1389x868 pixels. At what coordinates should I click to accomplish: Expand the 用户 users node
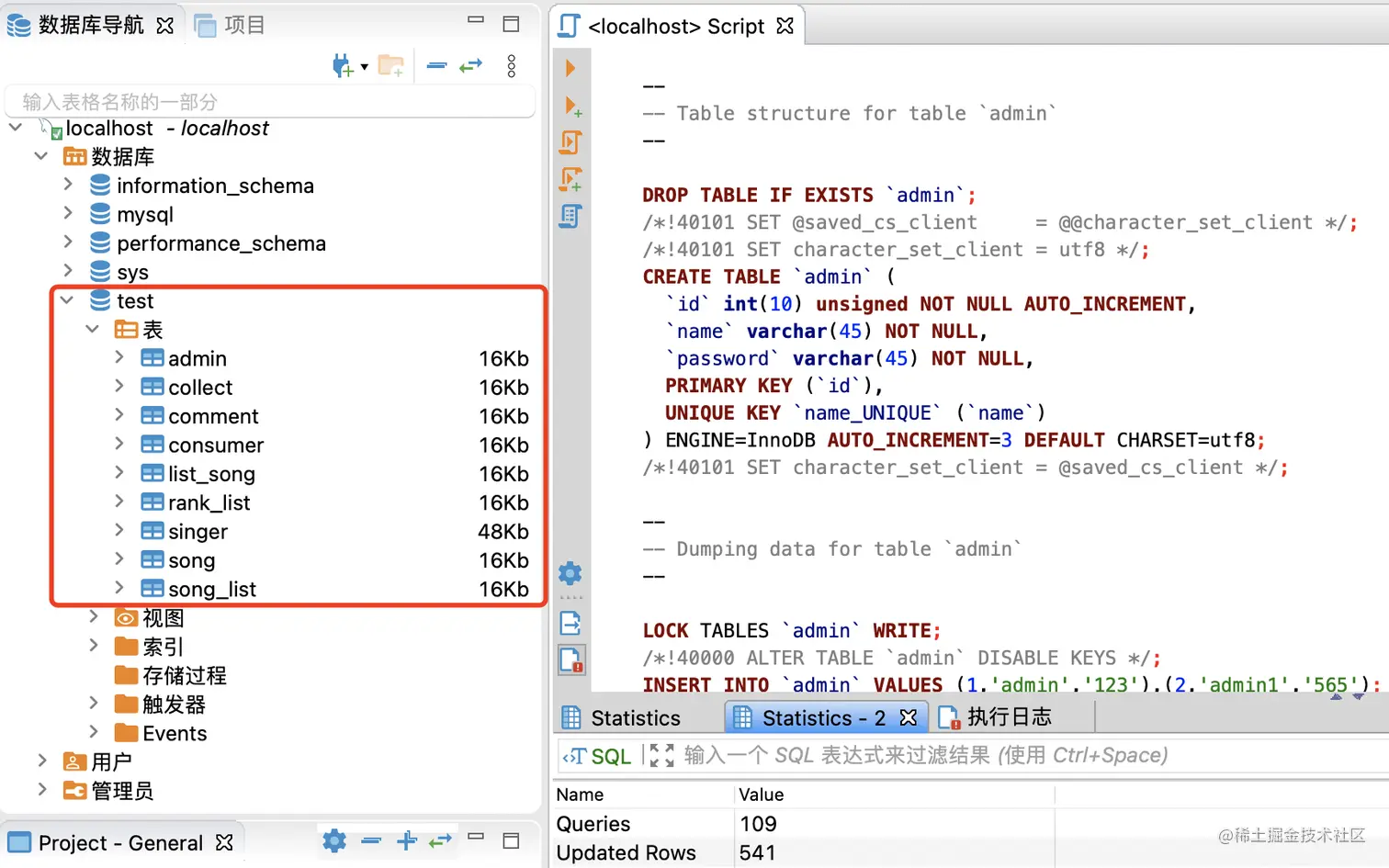(42, 761)
